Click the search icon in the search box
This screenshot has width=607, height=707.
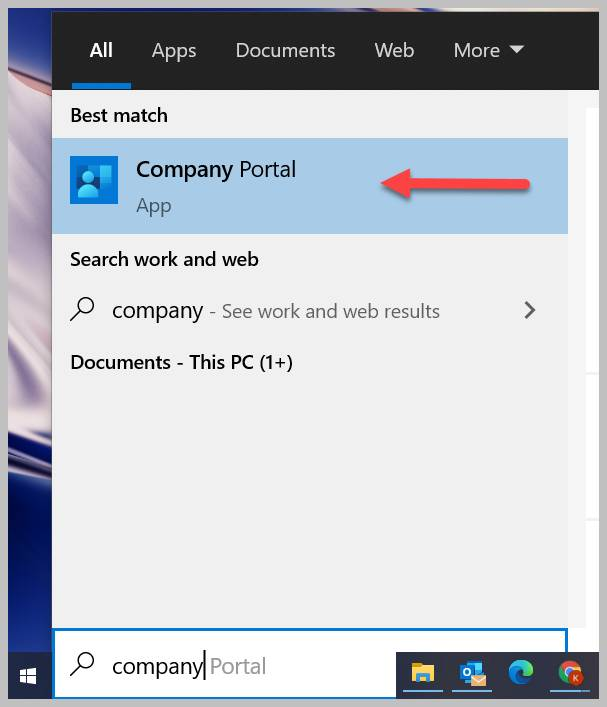(82, 665)
